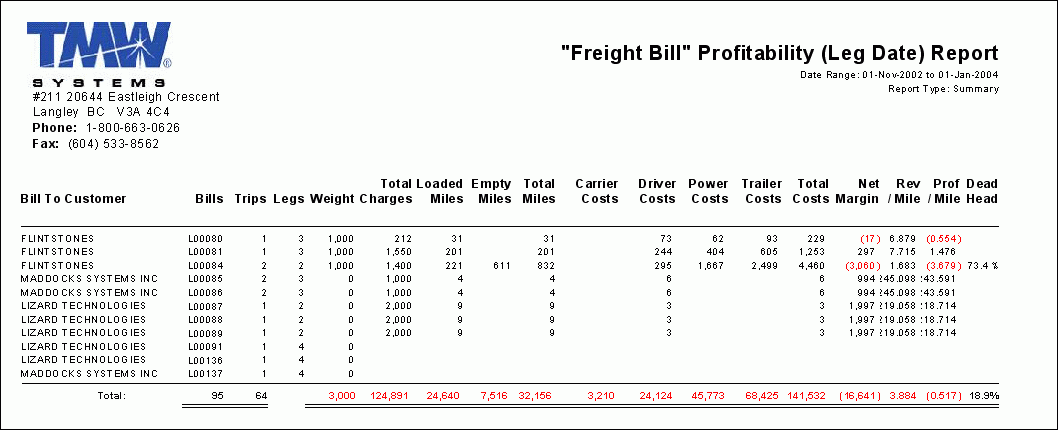This screenshot has height=430, width=1058.
Task: Click the Report Type: Summary label
Action: (x=943, y=89)
